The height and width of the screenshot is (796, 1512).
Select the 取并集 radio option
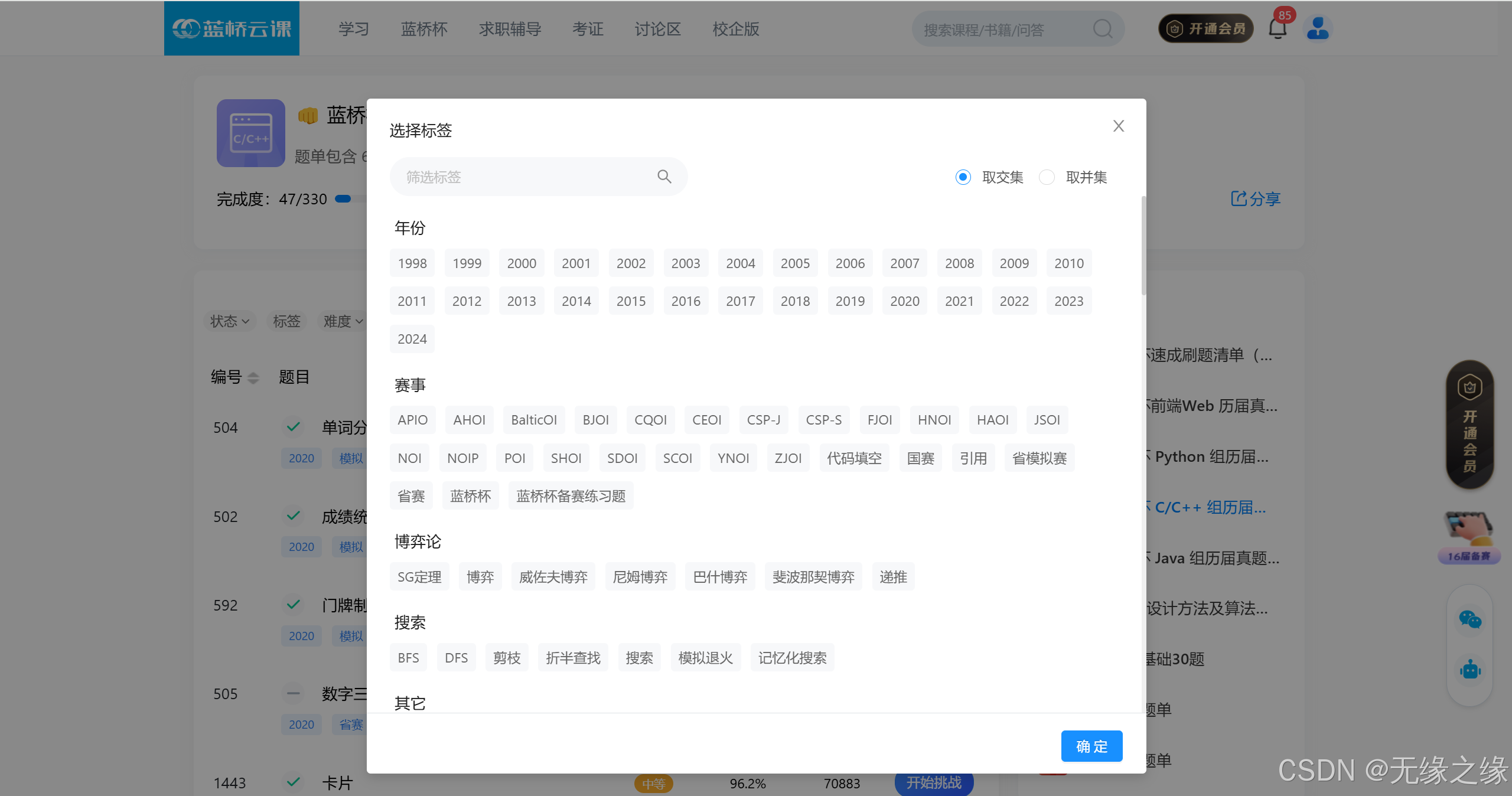coord(1047,177)
